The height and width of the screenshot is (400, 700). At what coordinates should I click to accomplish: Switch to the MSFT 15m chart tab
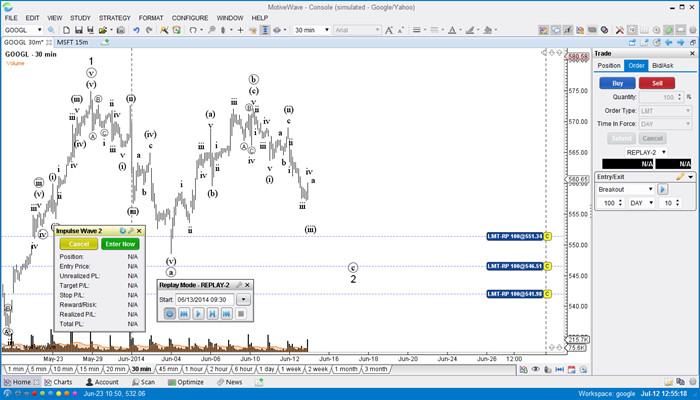point(73,42)
